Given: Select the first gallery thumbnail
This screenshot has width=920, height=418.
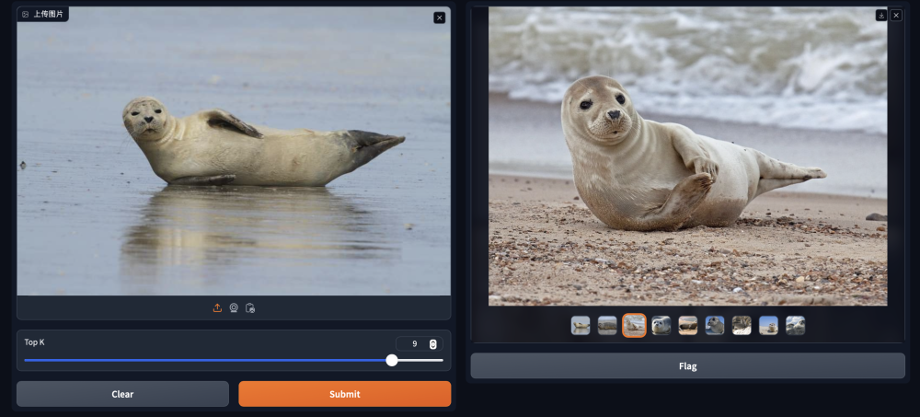Looking at the screenshot, I should click(580, 325).
